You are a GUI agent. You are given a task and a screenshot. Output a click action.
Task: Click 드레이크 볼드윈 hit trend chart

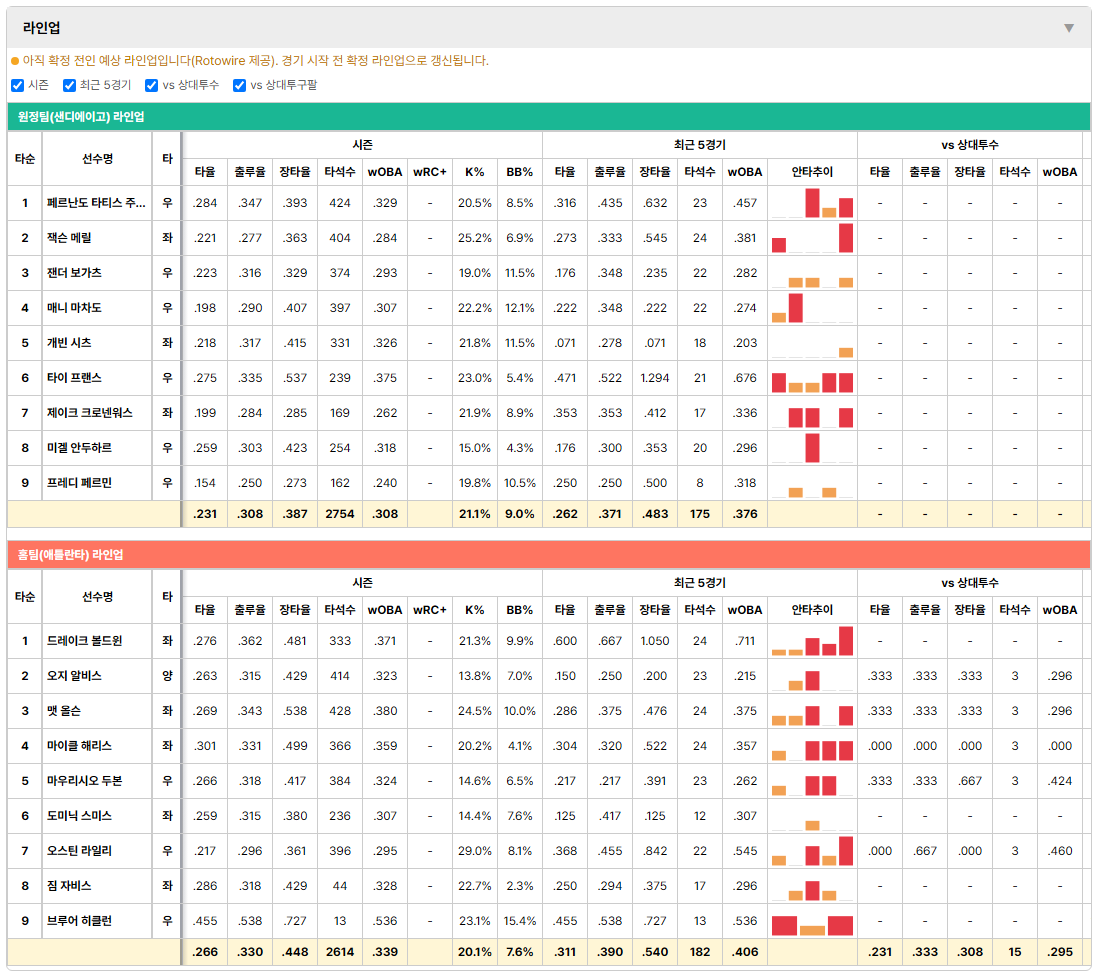(812, 641)
